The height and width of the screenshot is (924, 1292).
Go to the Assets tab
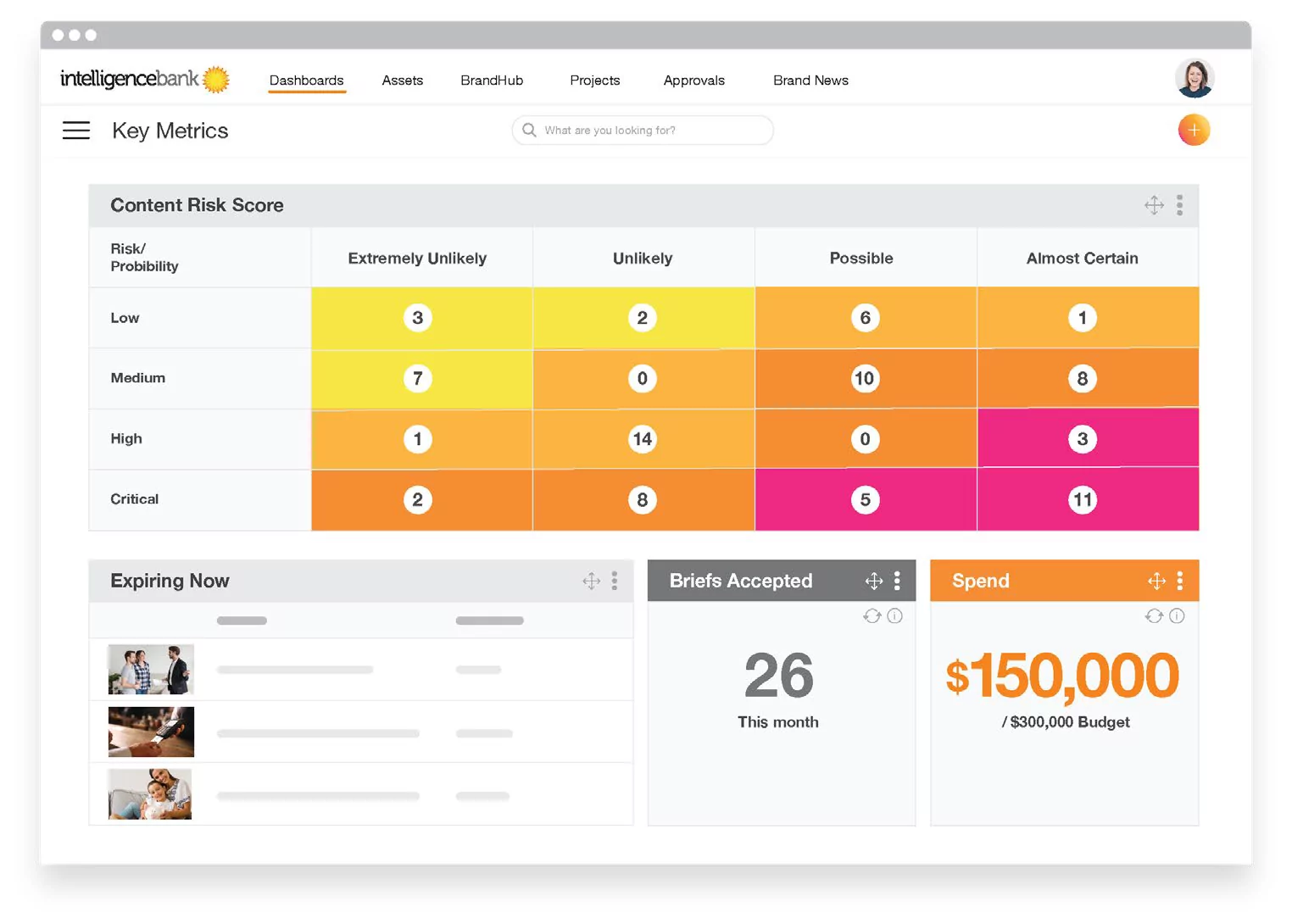(x=402, y=81)
